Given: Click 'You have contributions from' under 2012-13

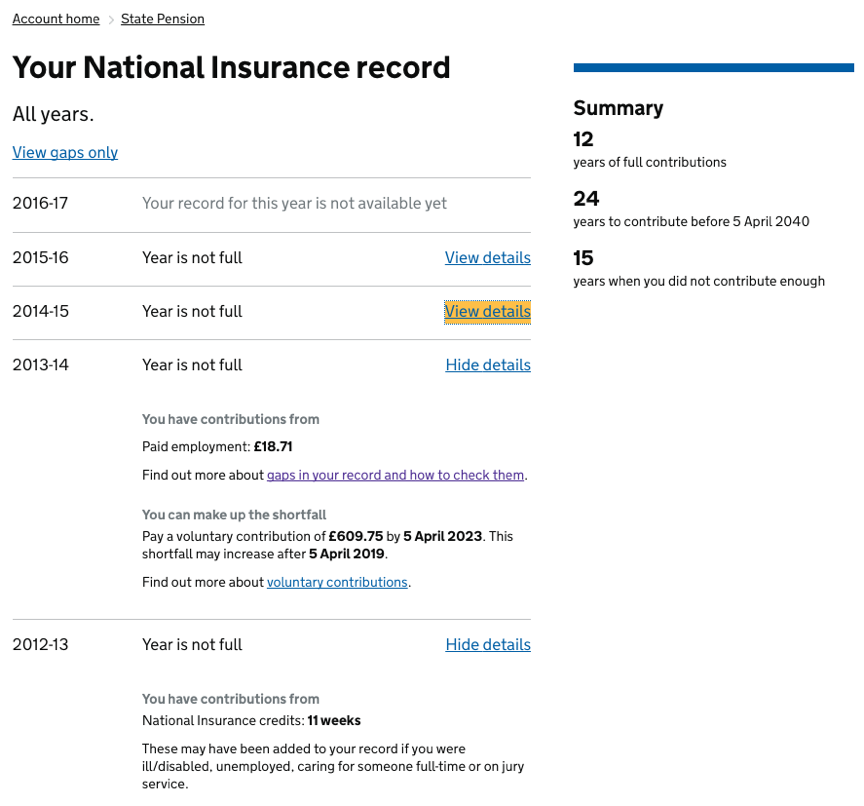Looking at the screenshot, I should click(230, 700).
